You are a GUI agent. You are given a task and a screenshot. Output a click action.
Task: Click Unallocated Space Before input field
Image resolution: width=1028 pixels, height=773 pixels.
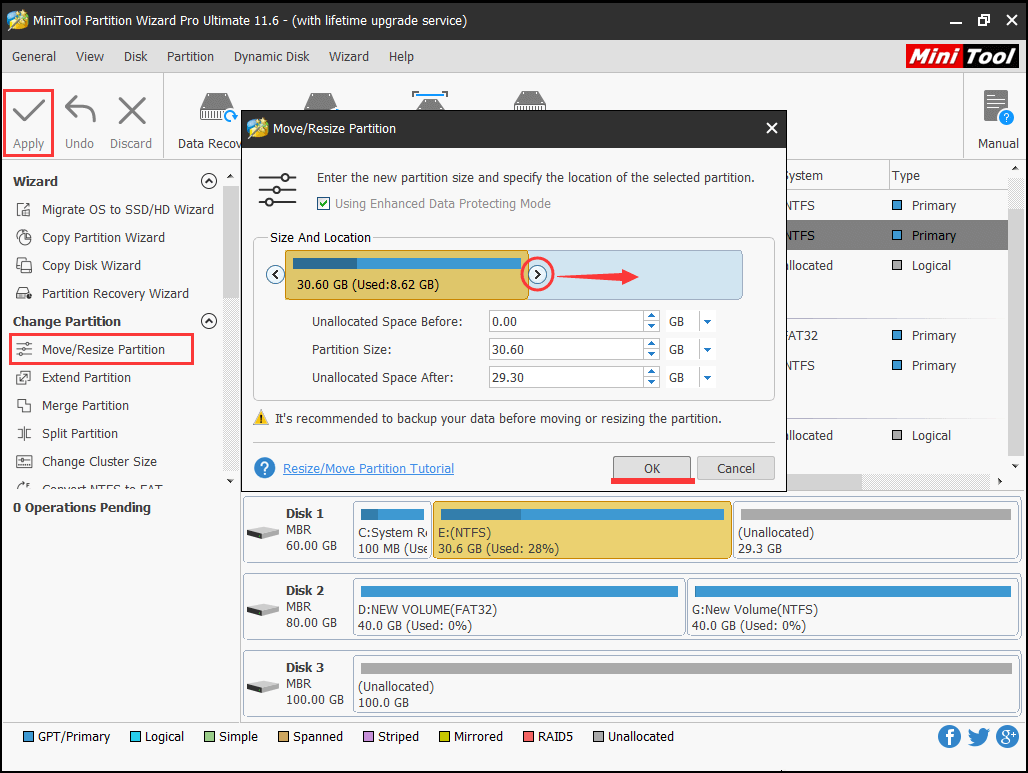point(566,322)
